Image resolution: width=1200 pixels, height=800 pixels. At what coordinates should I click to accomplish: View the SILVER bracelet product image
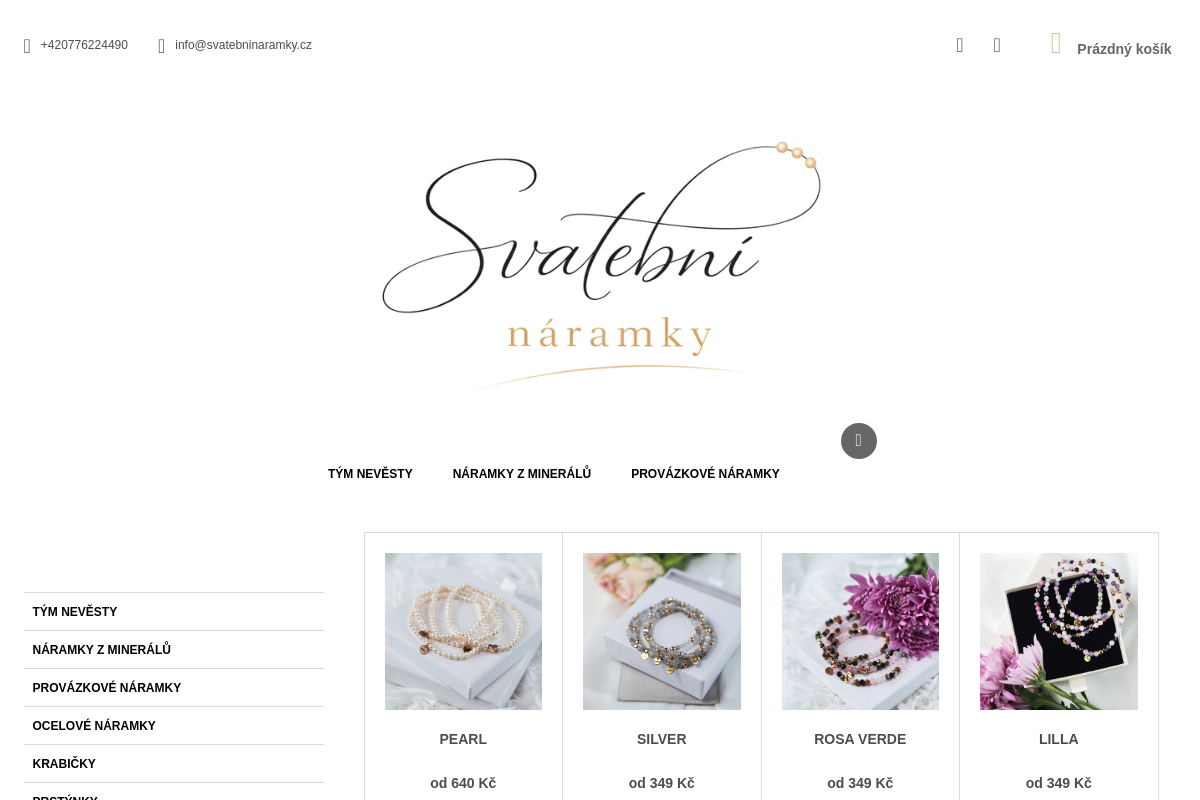tap(662, 631)
